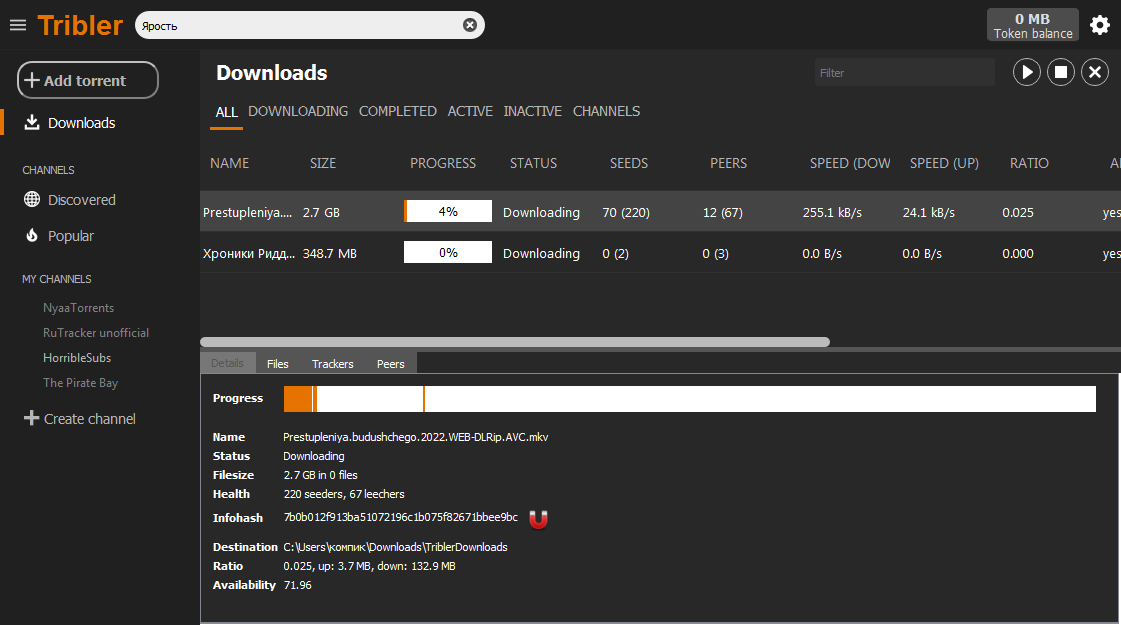
Task: Open the RuTracker unofficial channel
Action: click(96, 333)
